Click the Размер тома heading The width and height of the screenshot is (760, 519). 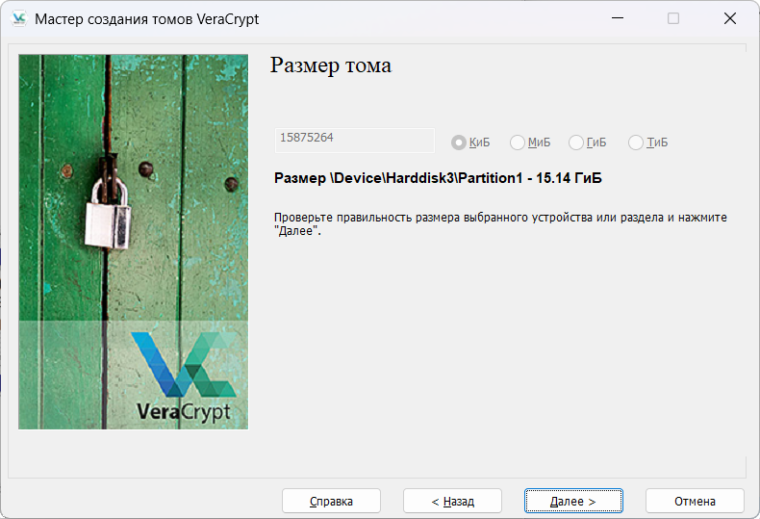[331, 66]
